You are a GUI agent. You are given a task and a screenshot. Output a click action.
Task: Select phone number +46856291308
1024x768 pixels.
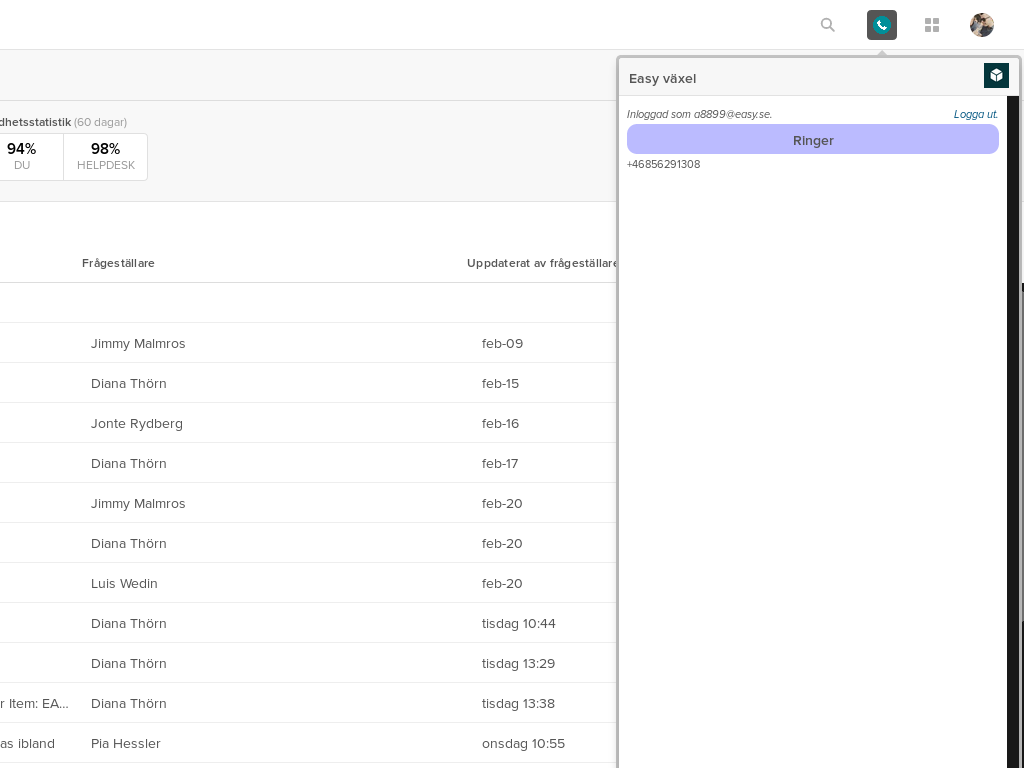(663, 164)
